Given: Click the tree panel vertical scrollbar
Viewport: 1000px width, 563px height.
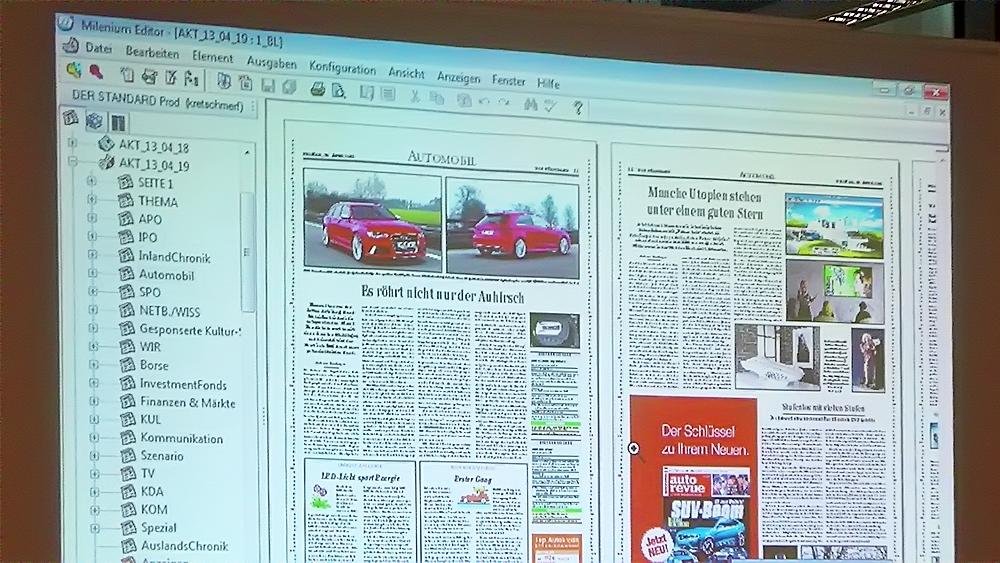Looking at the screenshot, I should (x=247, y=250).
